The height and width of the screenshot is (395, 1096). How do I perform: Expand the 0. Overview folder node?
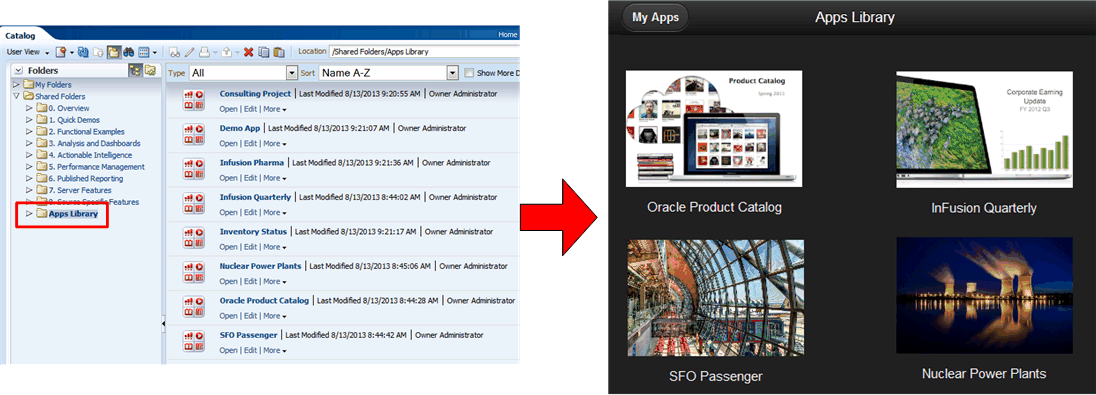click(29, 108)
